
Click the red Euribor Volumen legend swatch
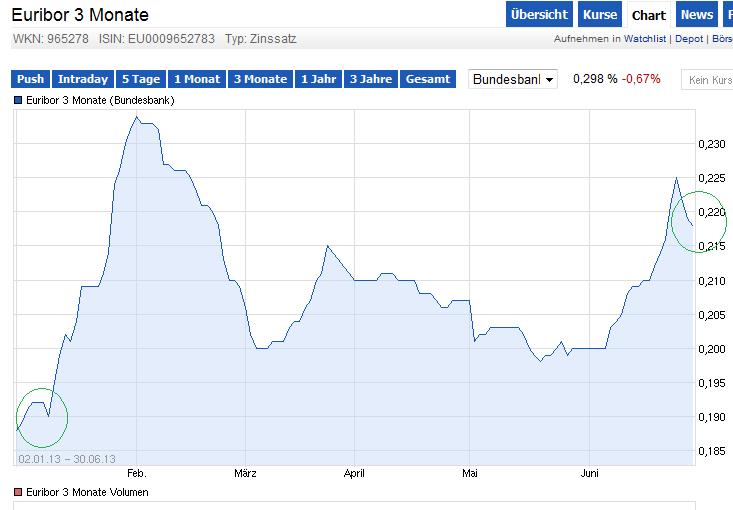(x=17, y=492)
